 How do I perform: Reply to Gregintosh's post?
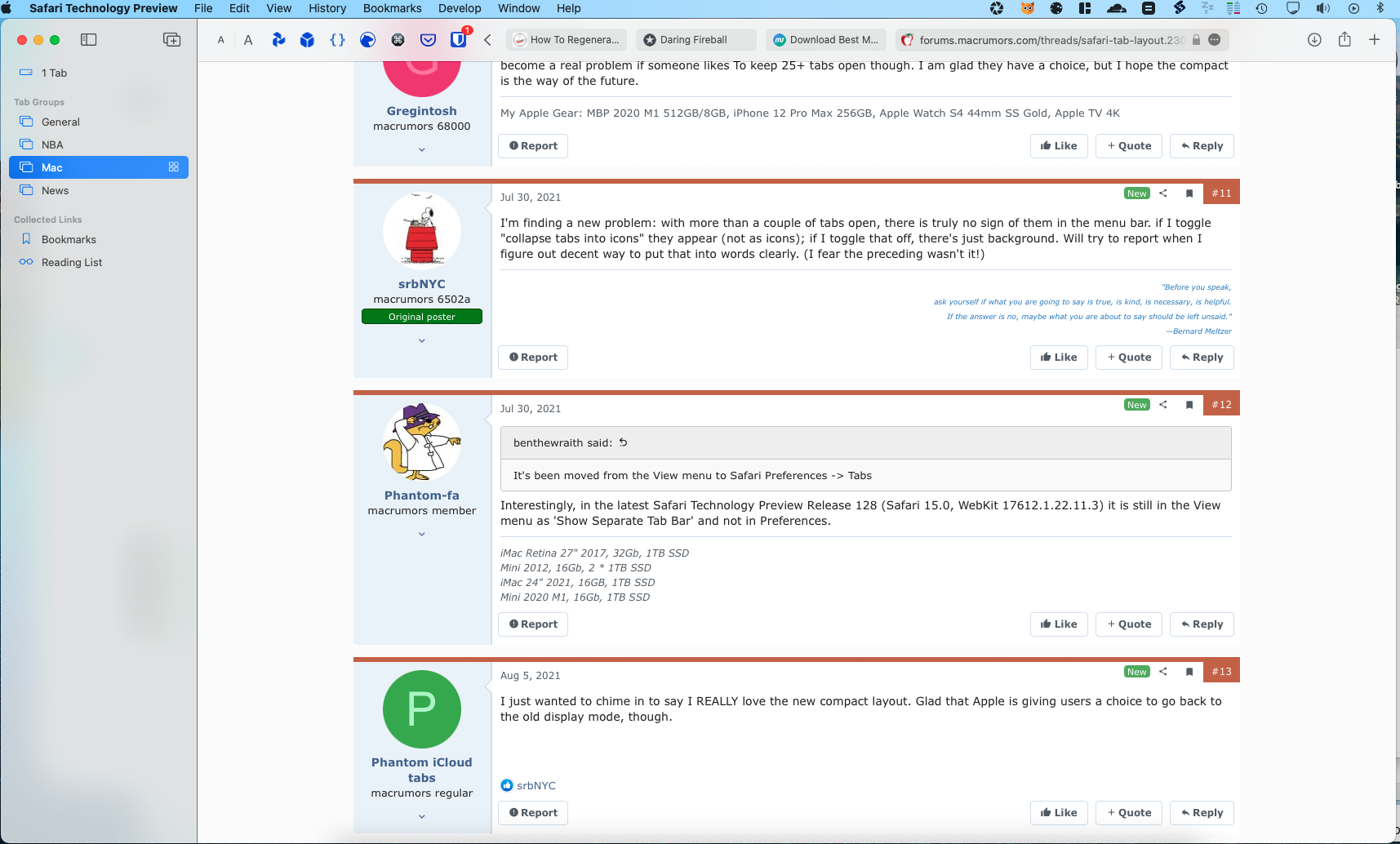point(1202,146)
